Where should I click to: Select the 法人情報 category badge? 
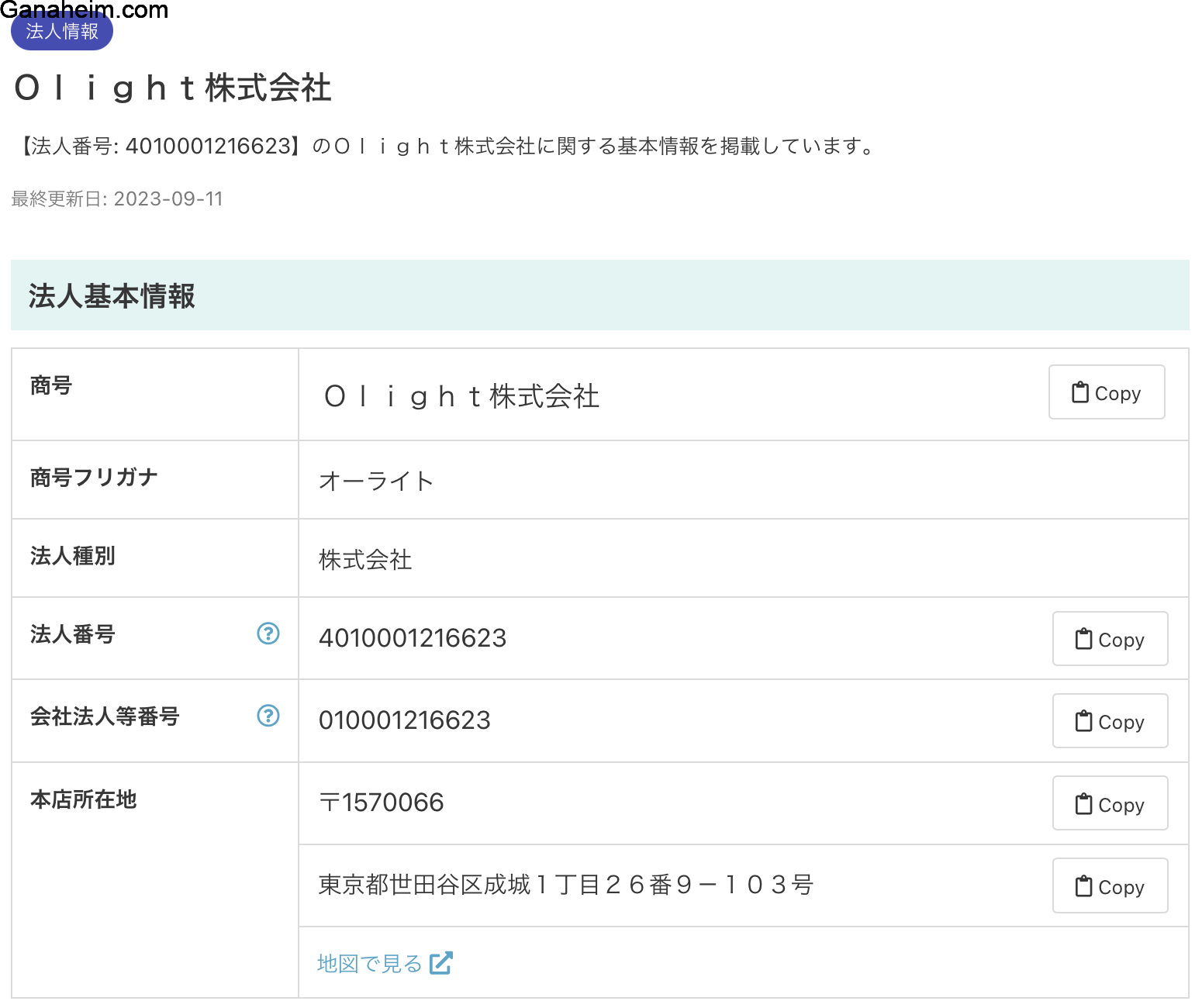pyautogui.click(x=62, y=33)
